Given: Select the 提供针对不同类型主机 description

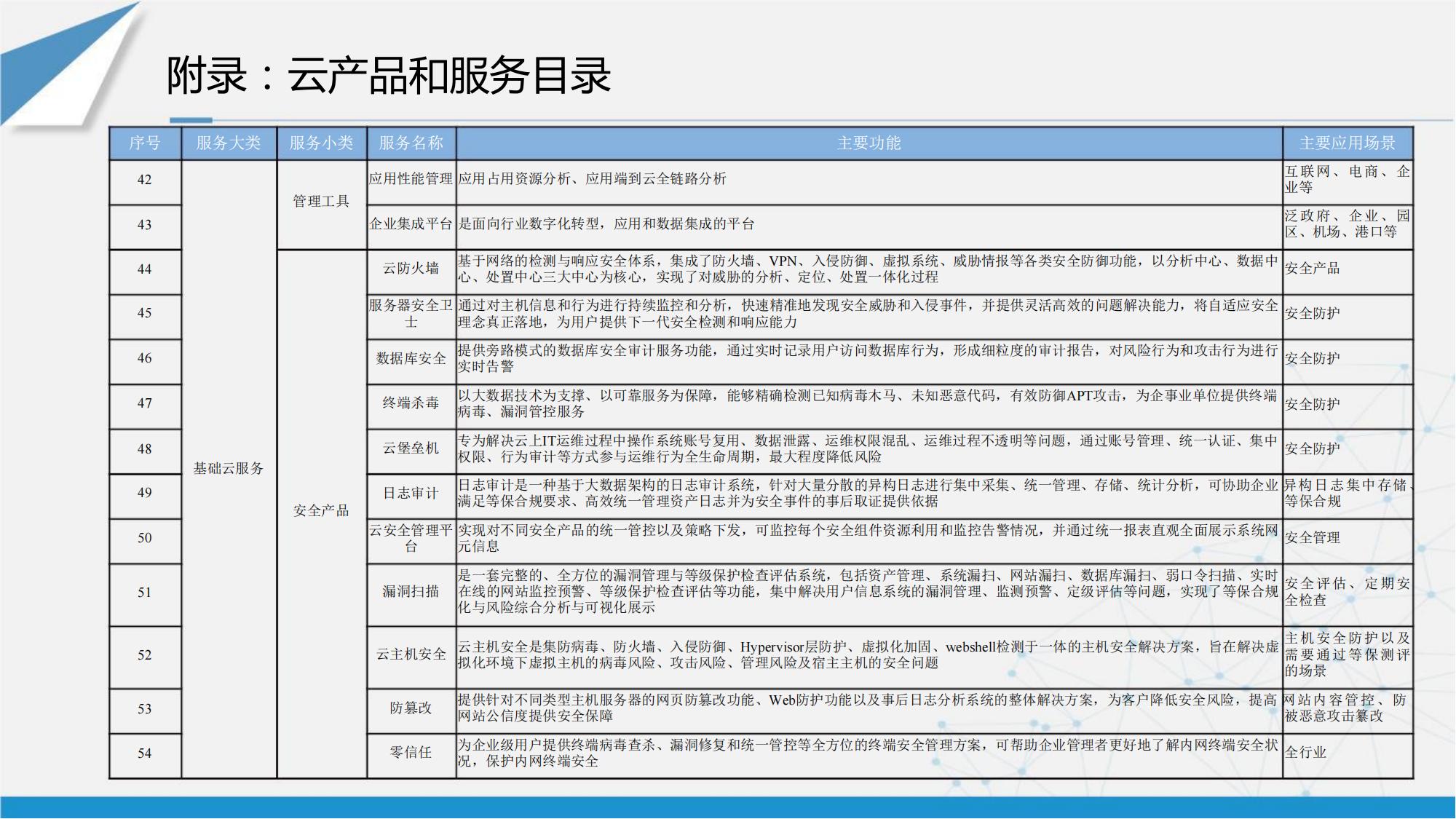Looking at the screenshot, I should coord(869,708).
